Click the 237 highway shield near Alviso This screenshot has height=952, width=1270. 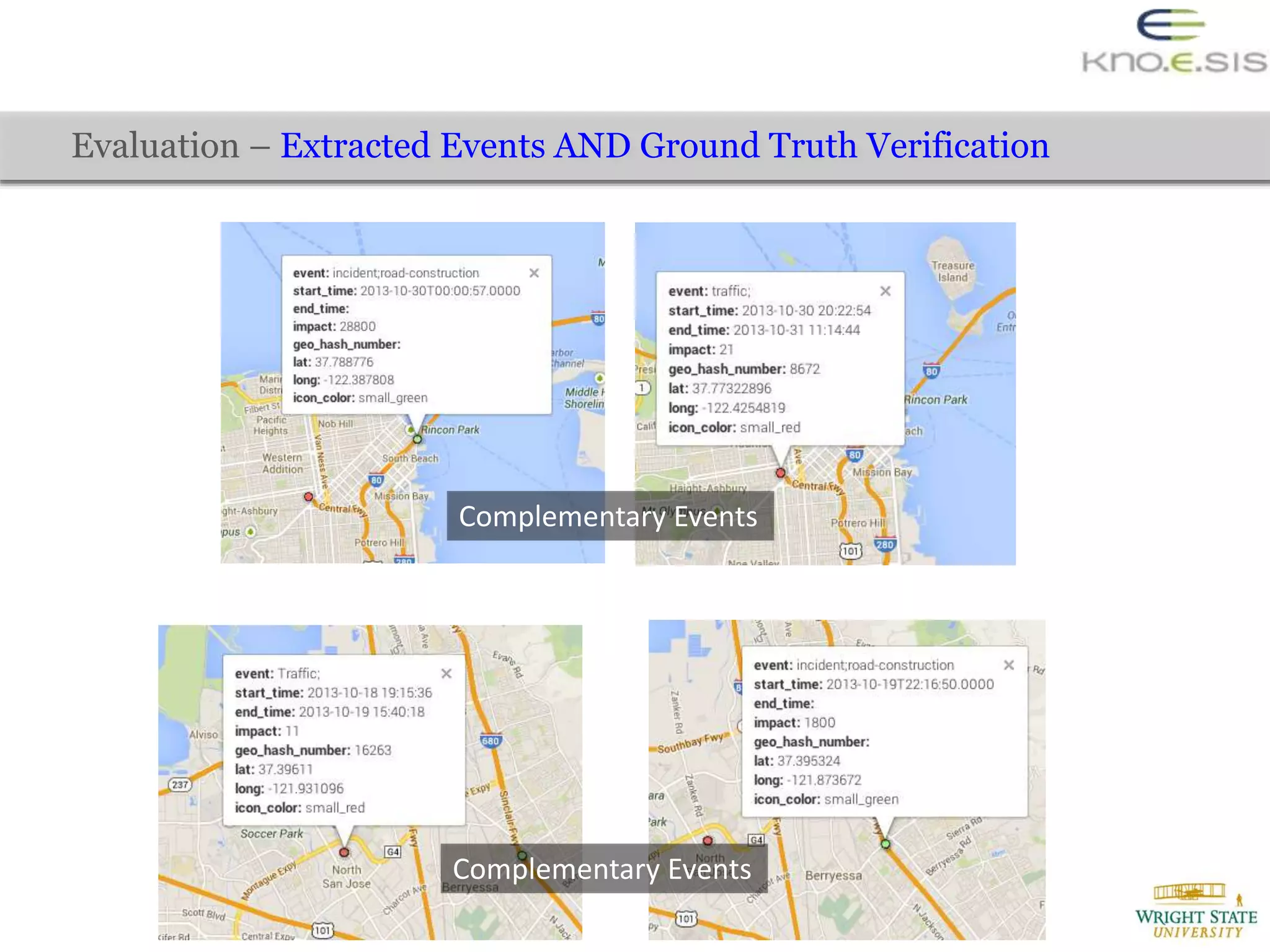[180, 785]
